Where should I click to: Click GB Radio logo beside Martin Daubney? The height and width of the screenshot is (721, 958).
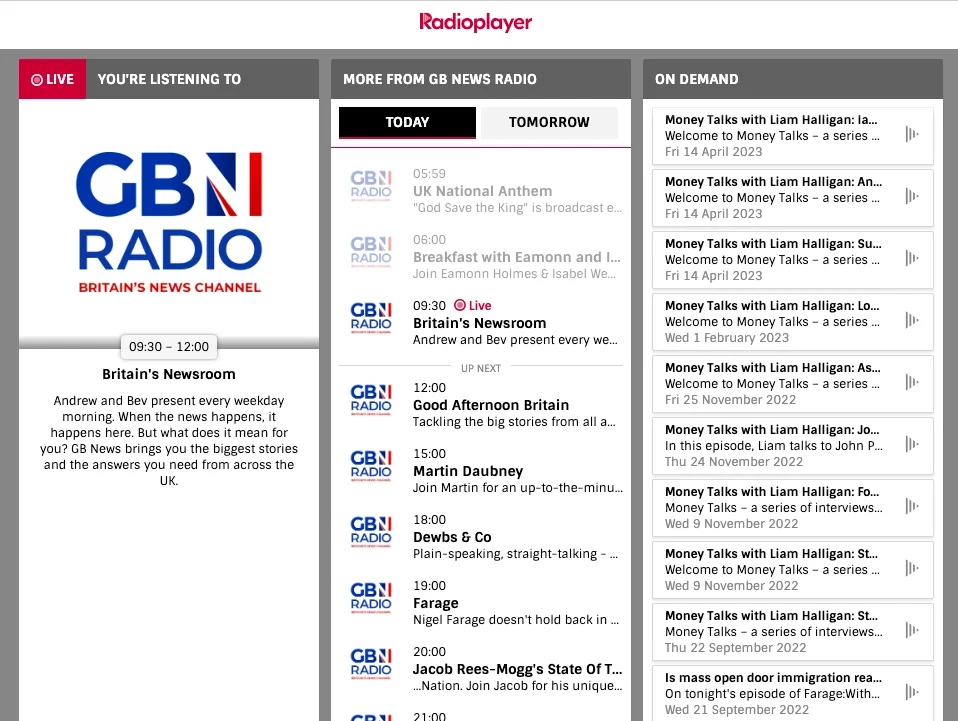[371, 466]
